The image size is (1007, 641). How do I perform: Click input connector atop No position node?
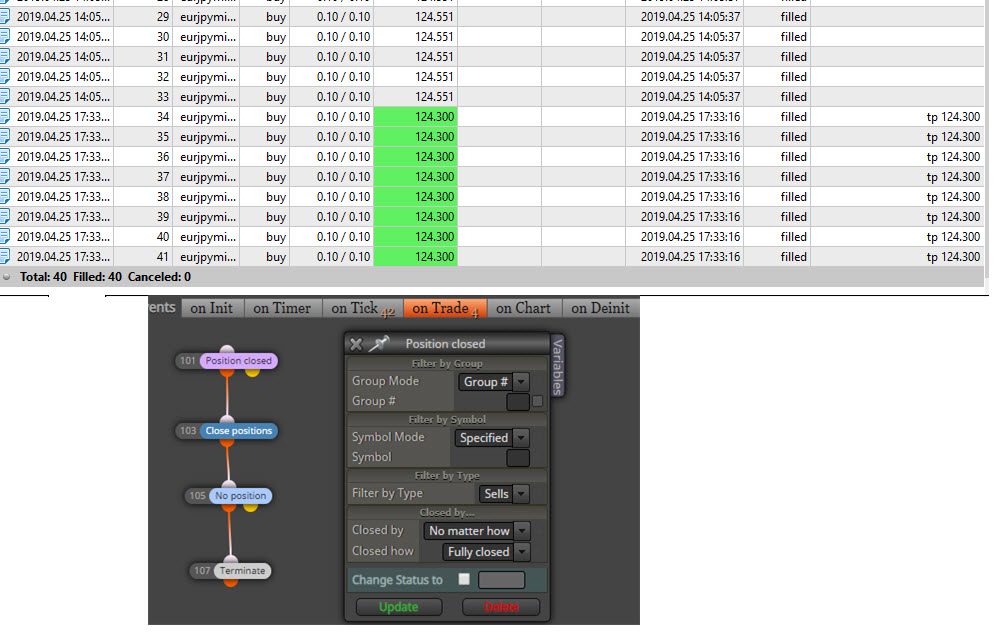tap(229, 485)
